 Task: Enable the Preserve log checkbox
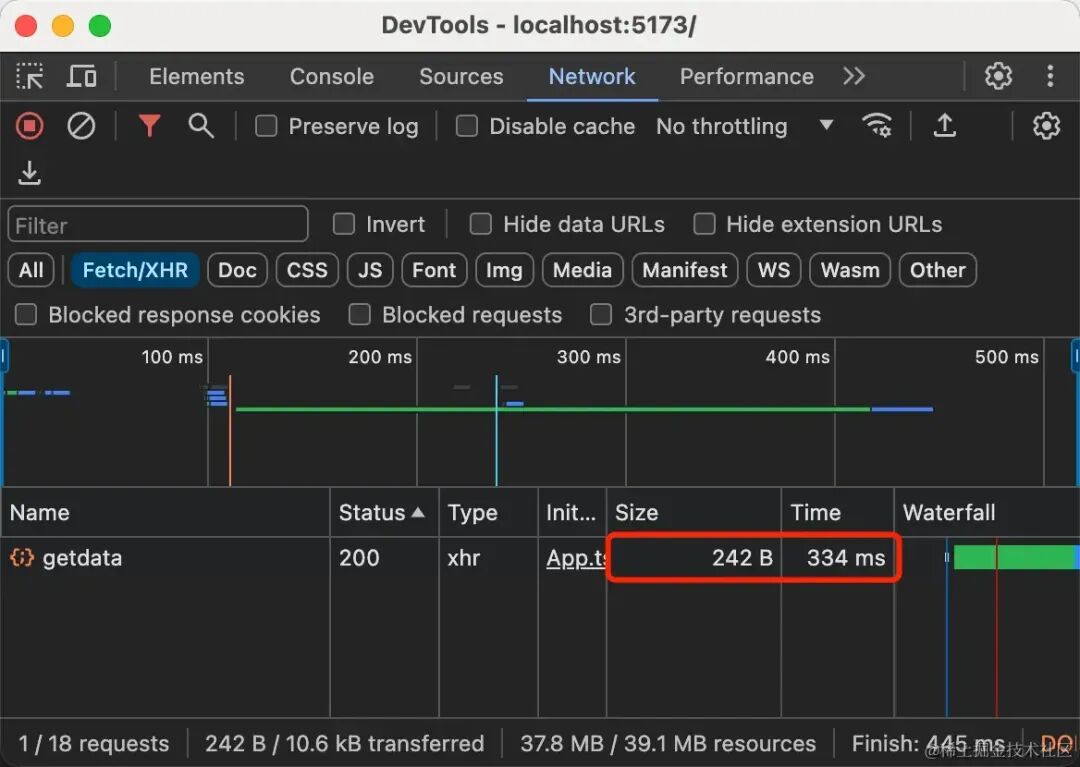point(266,126)
